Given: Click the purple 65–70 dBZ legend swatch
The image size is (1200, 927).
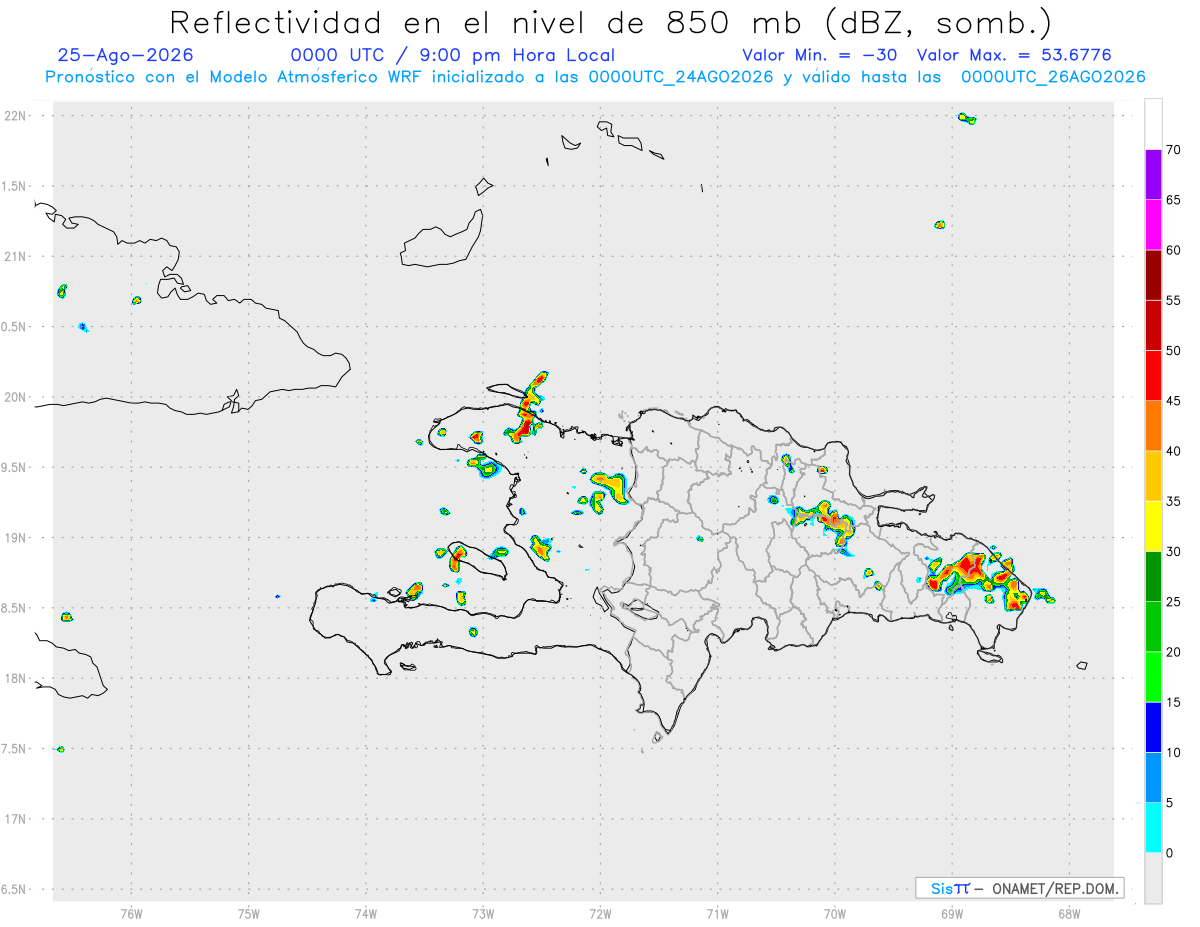Looking at the screenshot, I should (1153, 175).
